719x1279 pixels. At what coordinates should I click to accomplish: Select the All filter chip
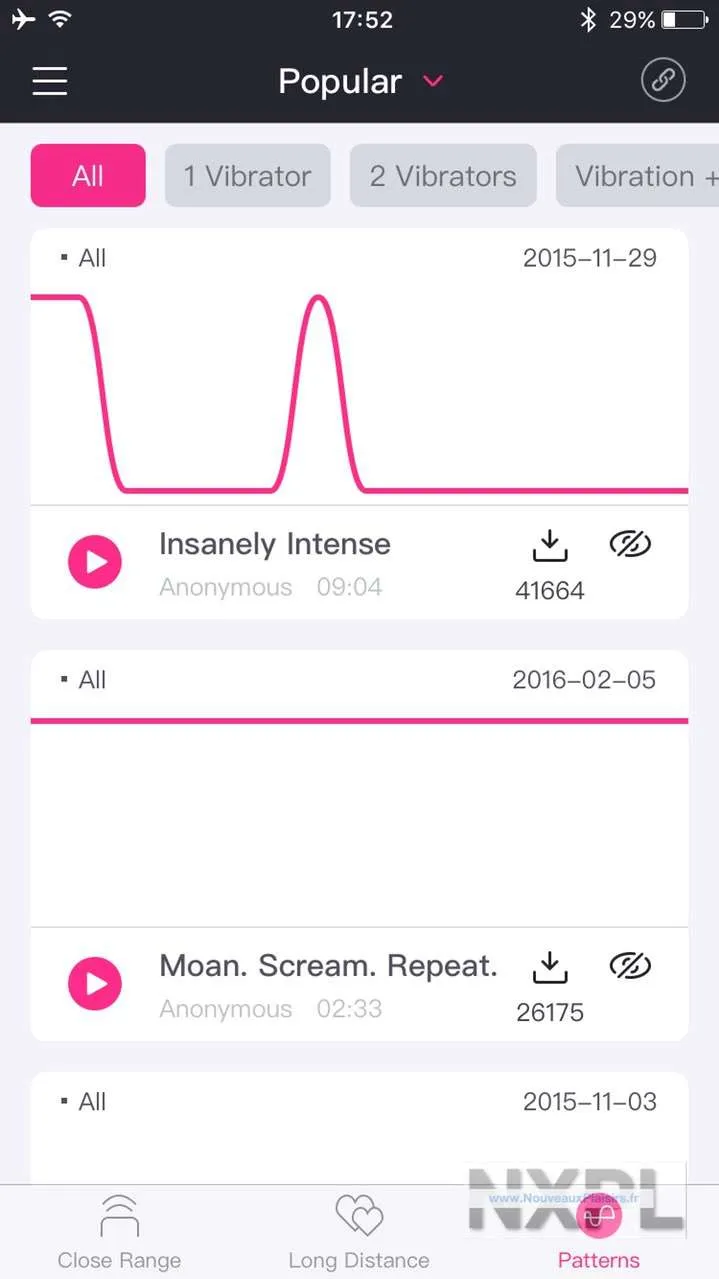pyautogui.click(x=88, y=176)
